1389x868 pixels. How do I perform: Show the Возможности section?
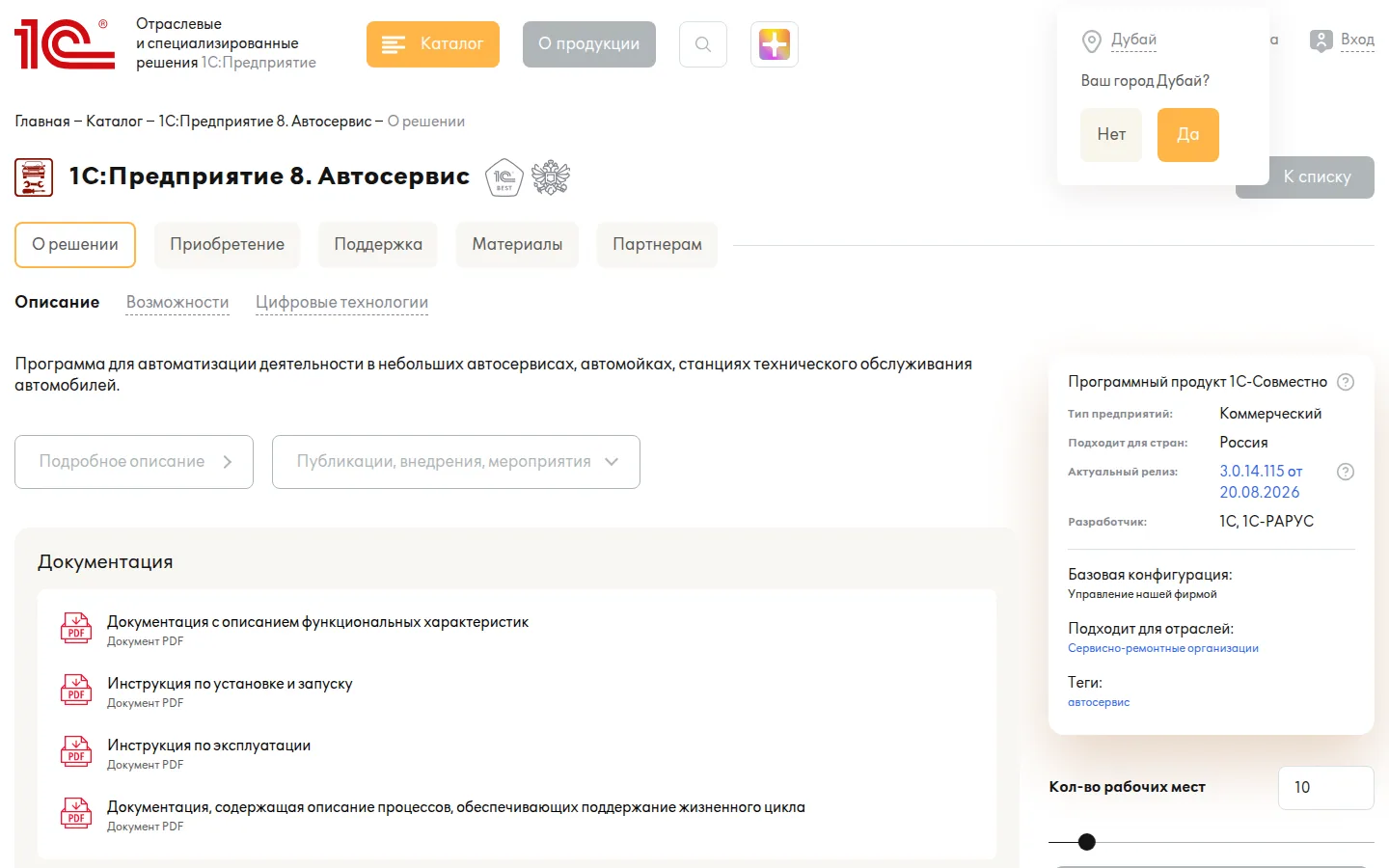(x=177, y=303)
